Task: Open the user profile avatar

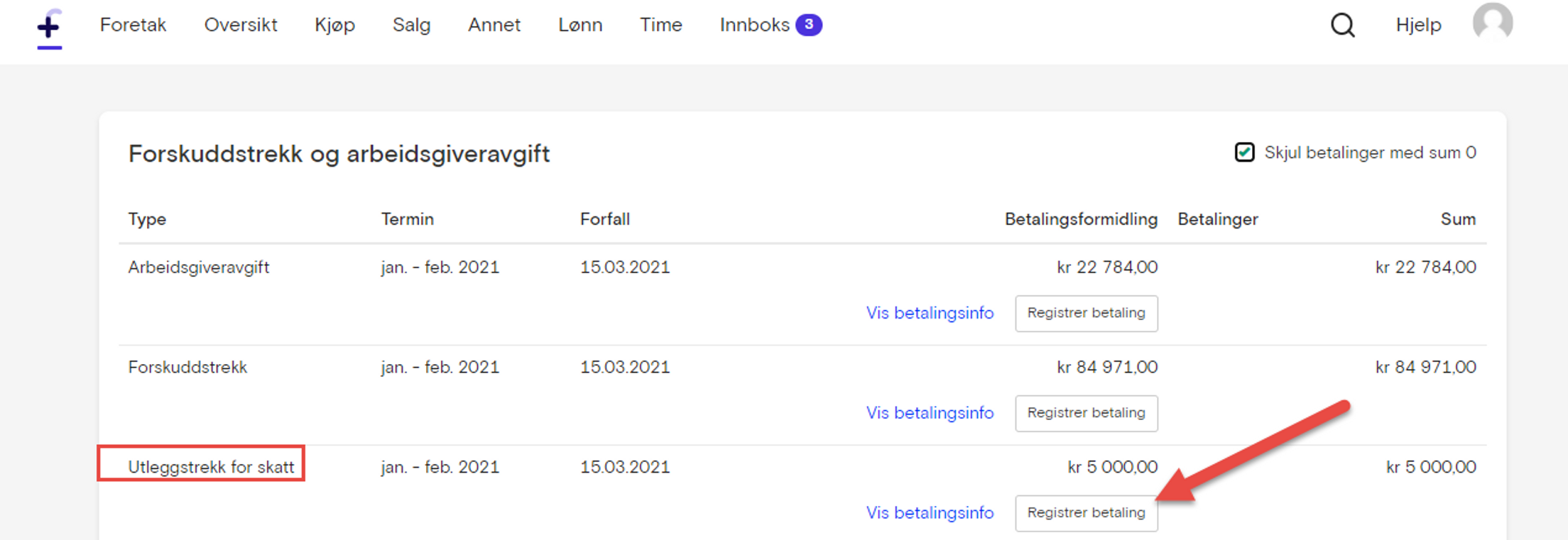Action: 1492,23
